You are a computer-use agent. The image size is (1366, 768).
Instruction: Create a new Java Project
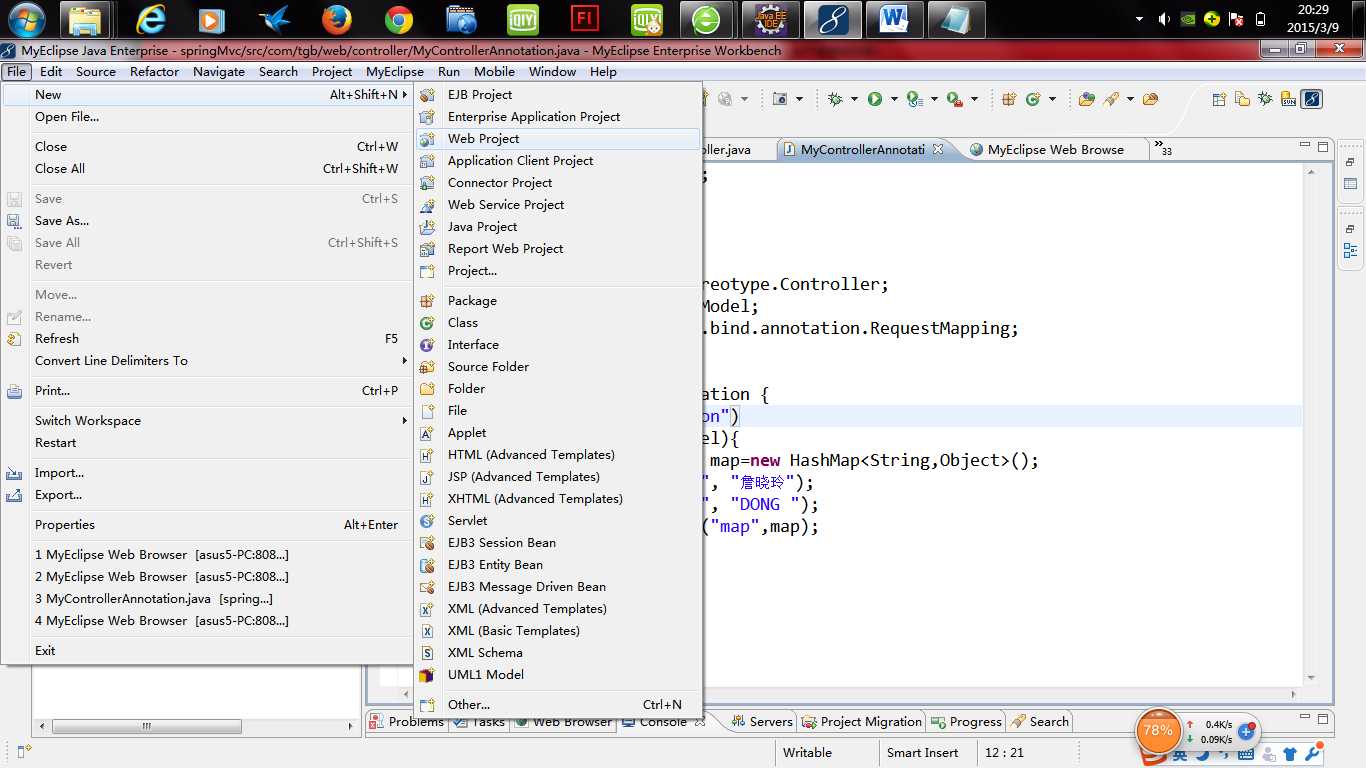[x=557, y=227]
